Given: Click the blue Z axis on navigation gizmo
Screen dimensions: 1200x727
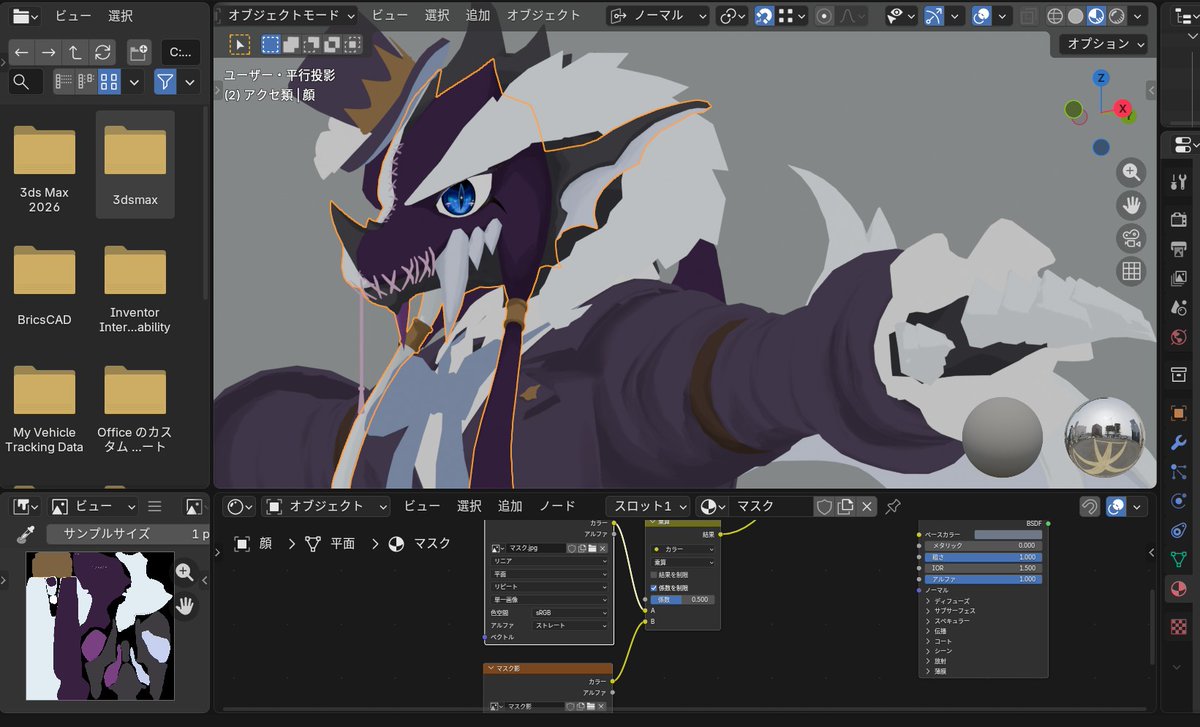Looking at the screenshot, I should (1100, 78).
